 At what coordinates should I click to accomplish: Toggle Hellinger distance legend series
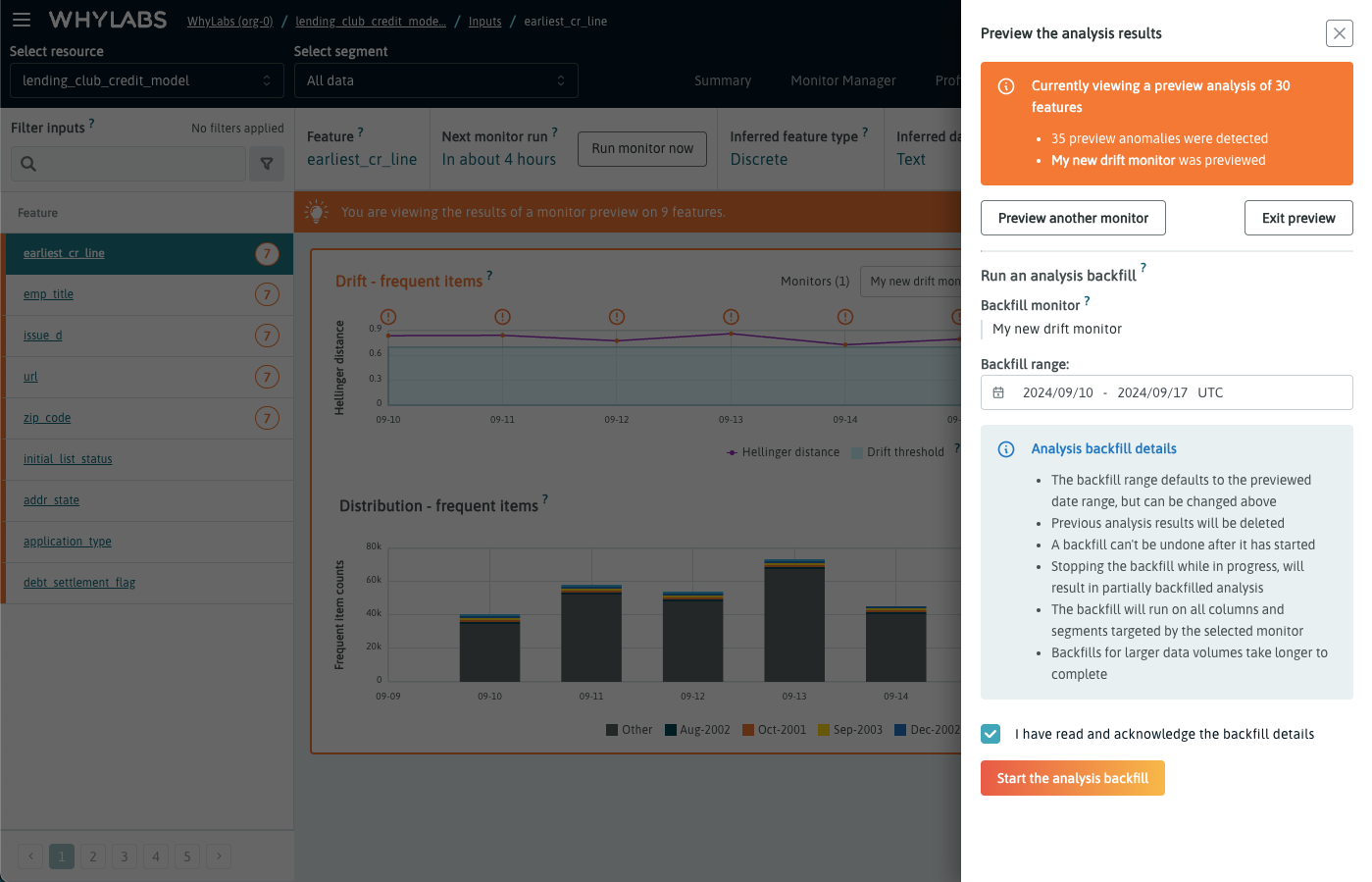click(x=783, y=452)
